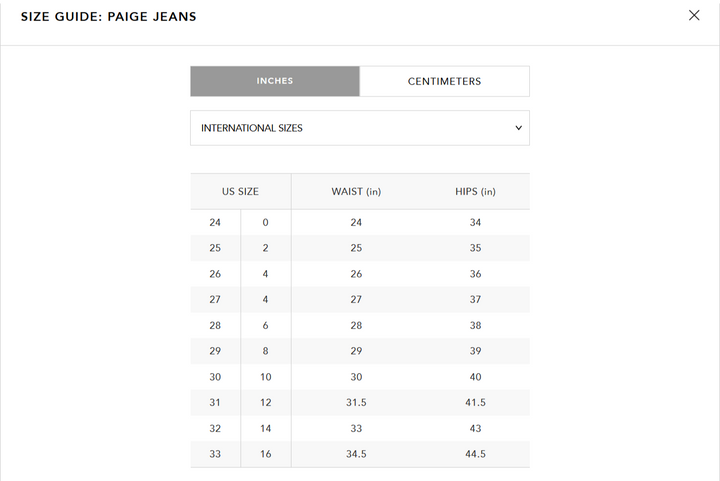Select the US size 0 cell
The image size is (720, 481).
(x=265, y=222)
